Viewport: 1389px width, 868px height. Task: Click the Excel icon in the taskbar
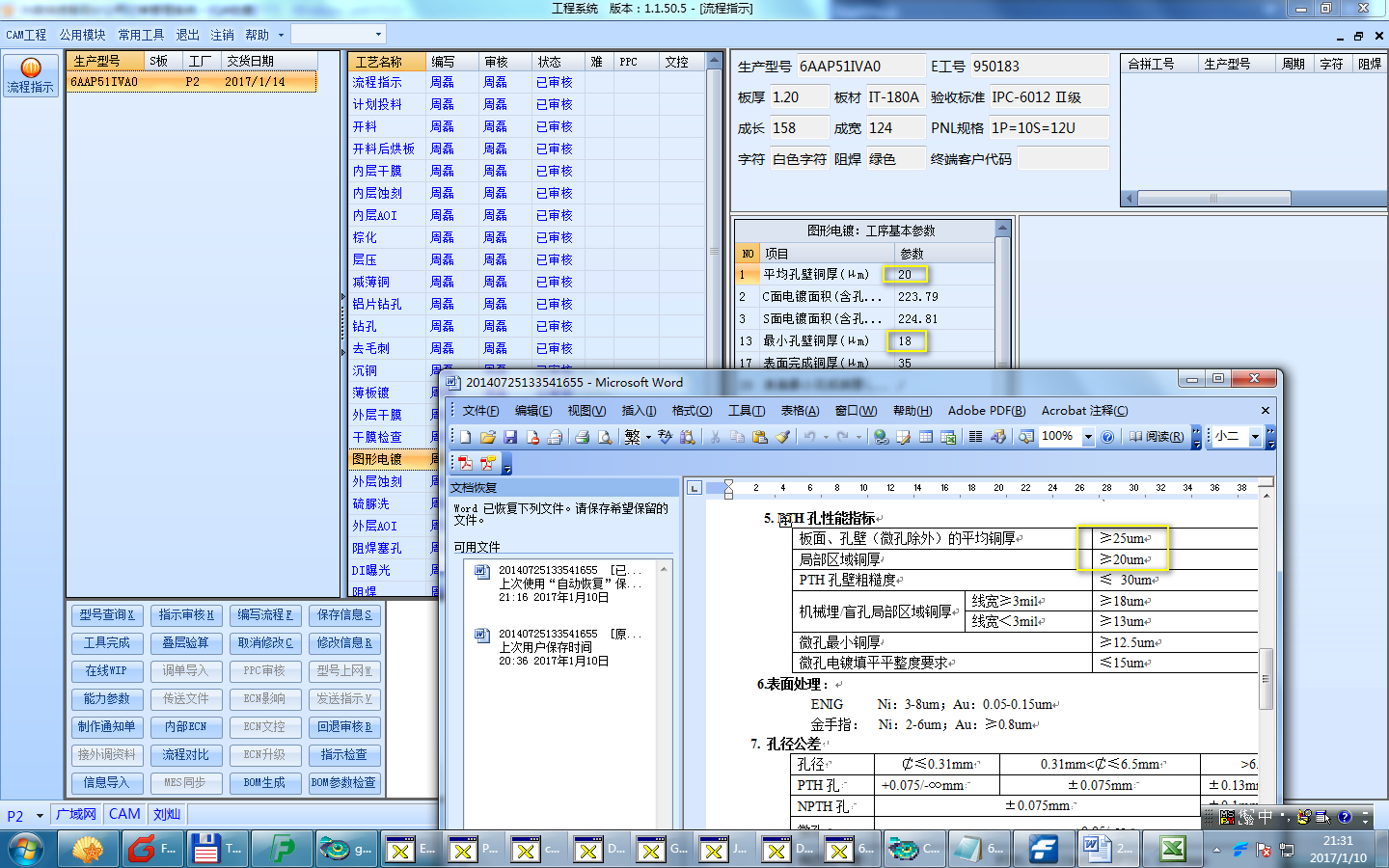pyautogui.click(x=1173, y=849)
